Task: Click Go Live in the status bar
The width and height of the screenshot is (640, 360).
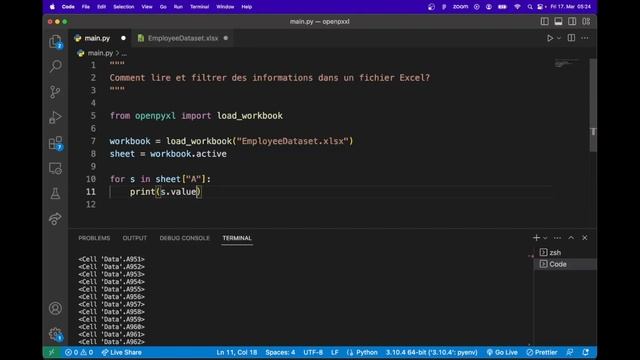Action: pyautogui.click(x=502, y=352)
